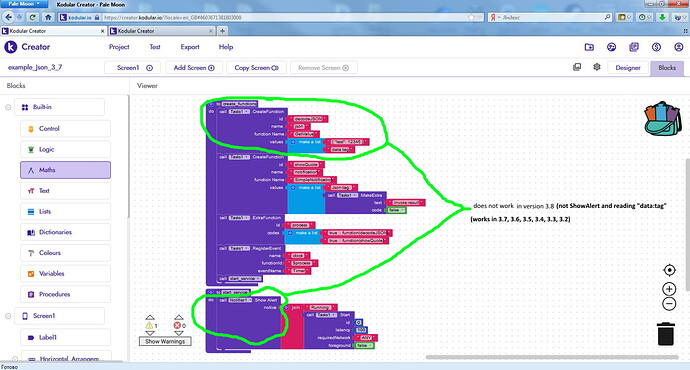Open the Pale Moon application menu

(x=24, y=4)
